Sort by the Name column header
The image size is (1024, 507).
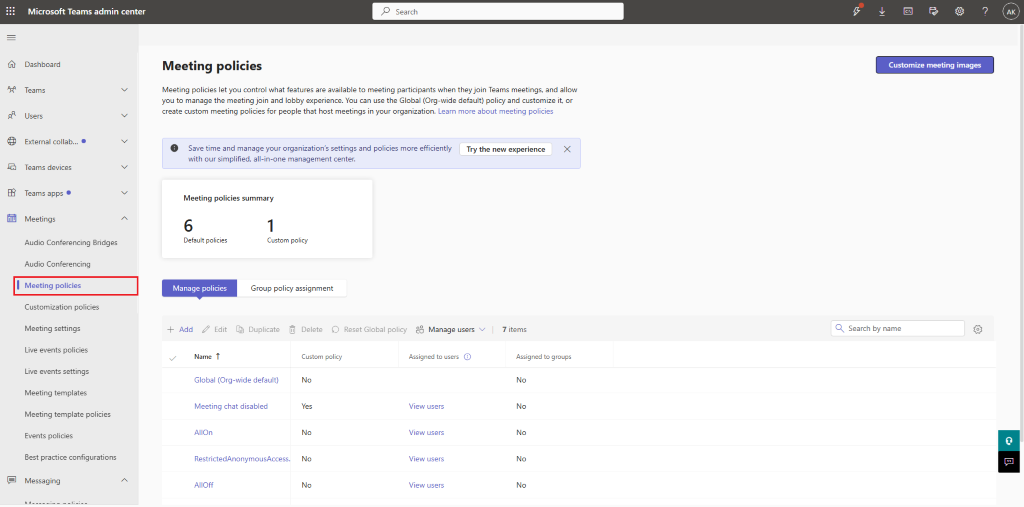(207, 357)
